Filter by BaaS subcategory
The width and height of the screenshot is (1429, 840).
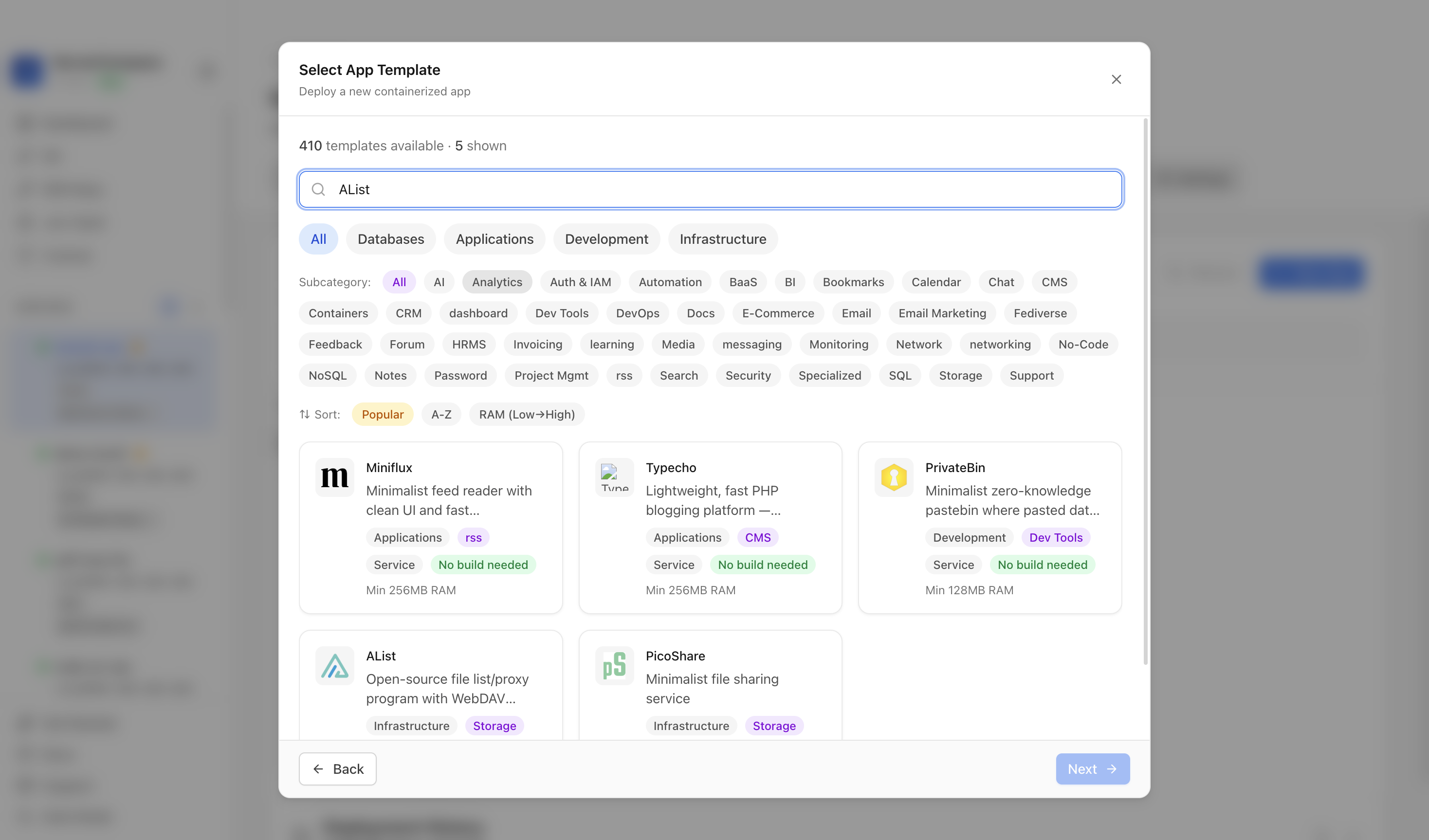coord(743,282)
